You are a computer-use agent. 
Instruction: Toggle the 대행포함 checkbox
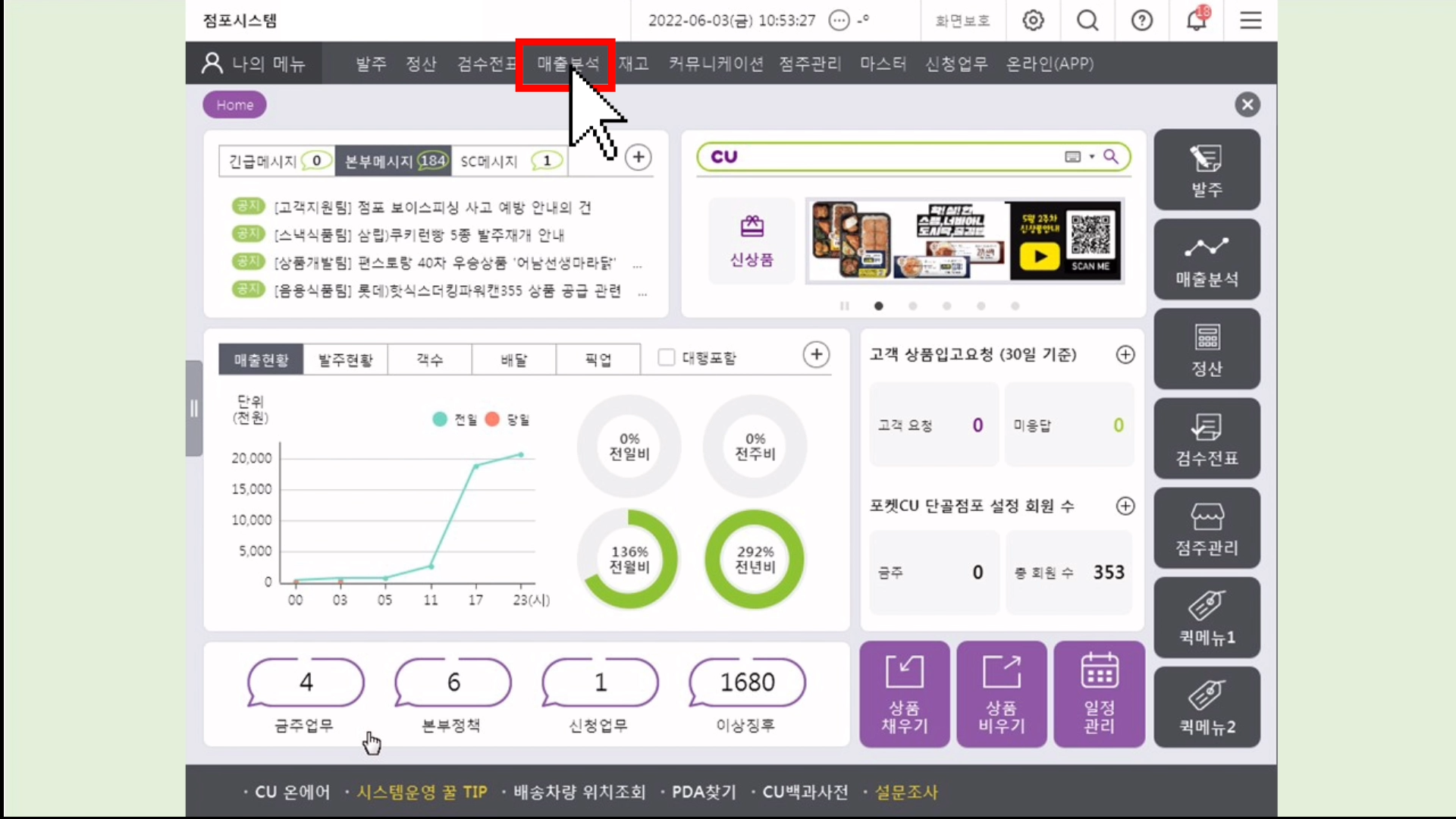tap(667, 357)
